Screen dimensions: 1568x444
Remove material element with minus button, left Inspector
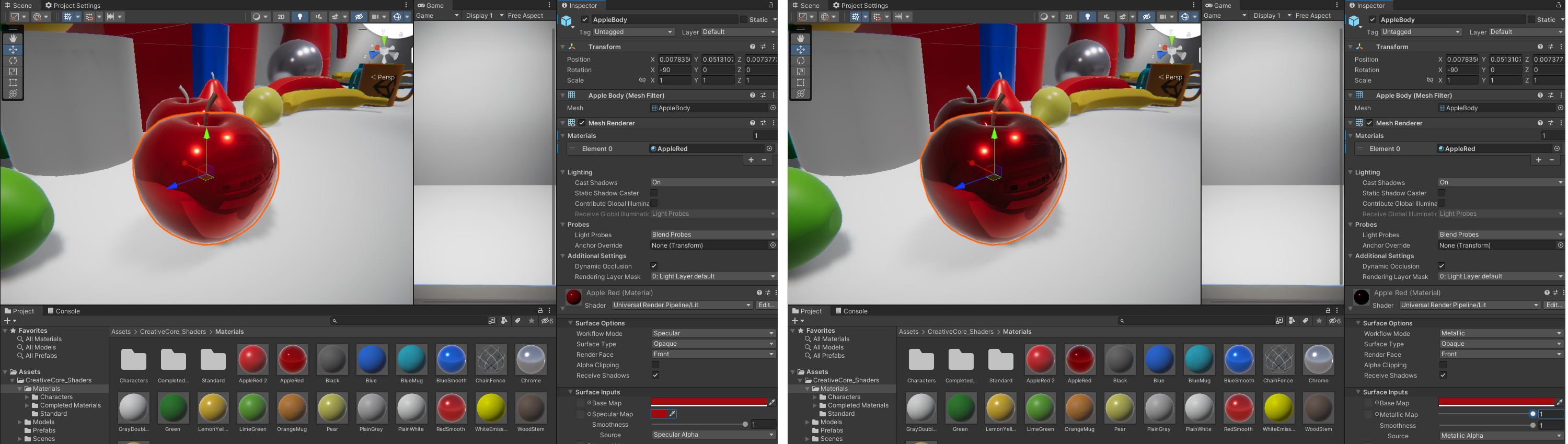(x=765, y=160)
